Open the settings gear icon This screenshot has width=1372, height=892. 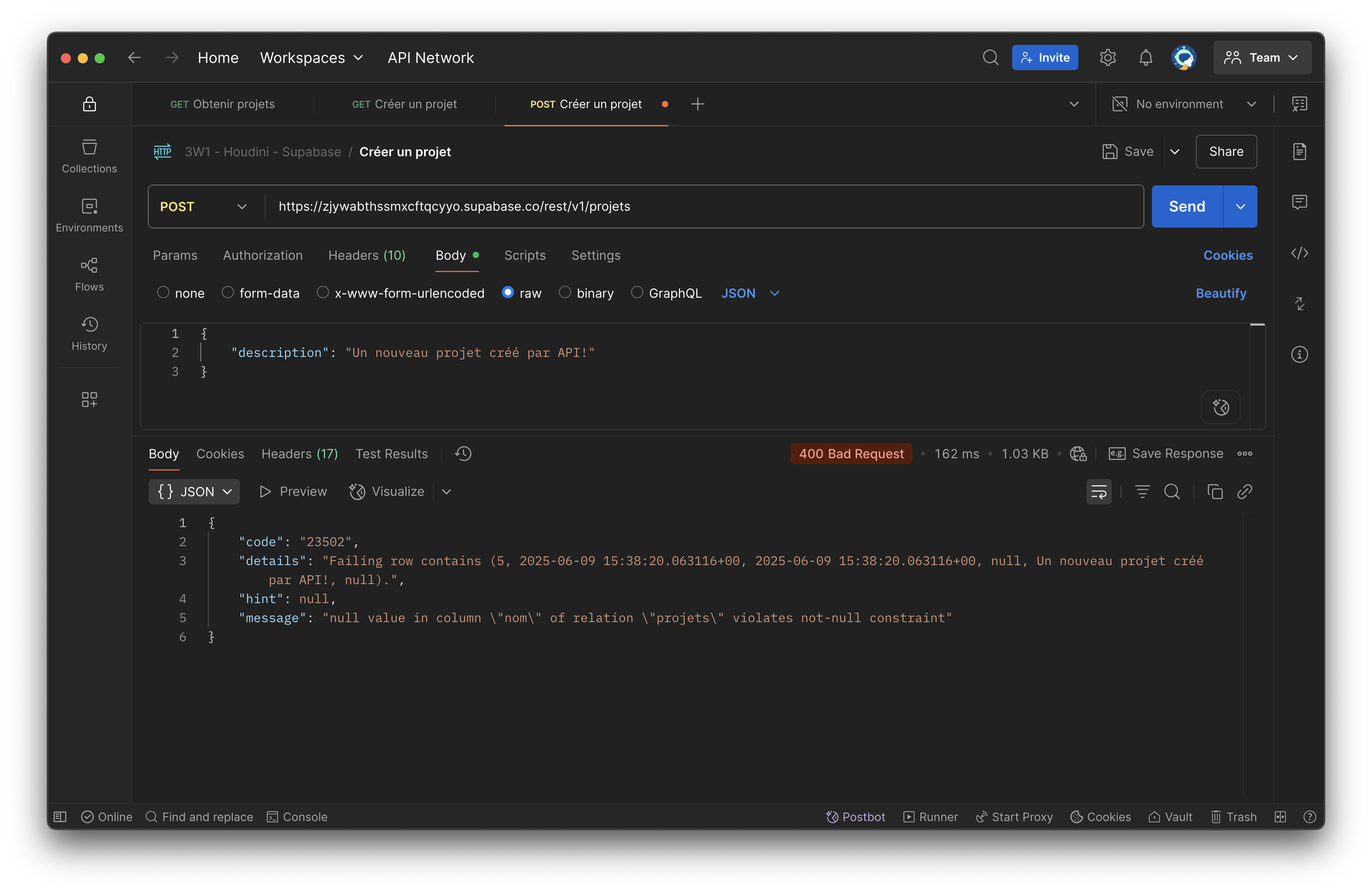tap(1108, 57)
